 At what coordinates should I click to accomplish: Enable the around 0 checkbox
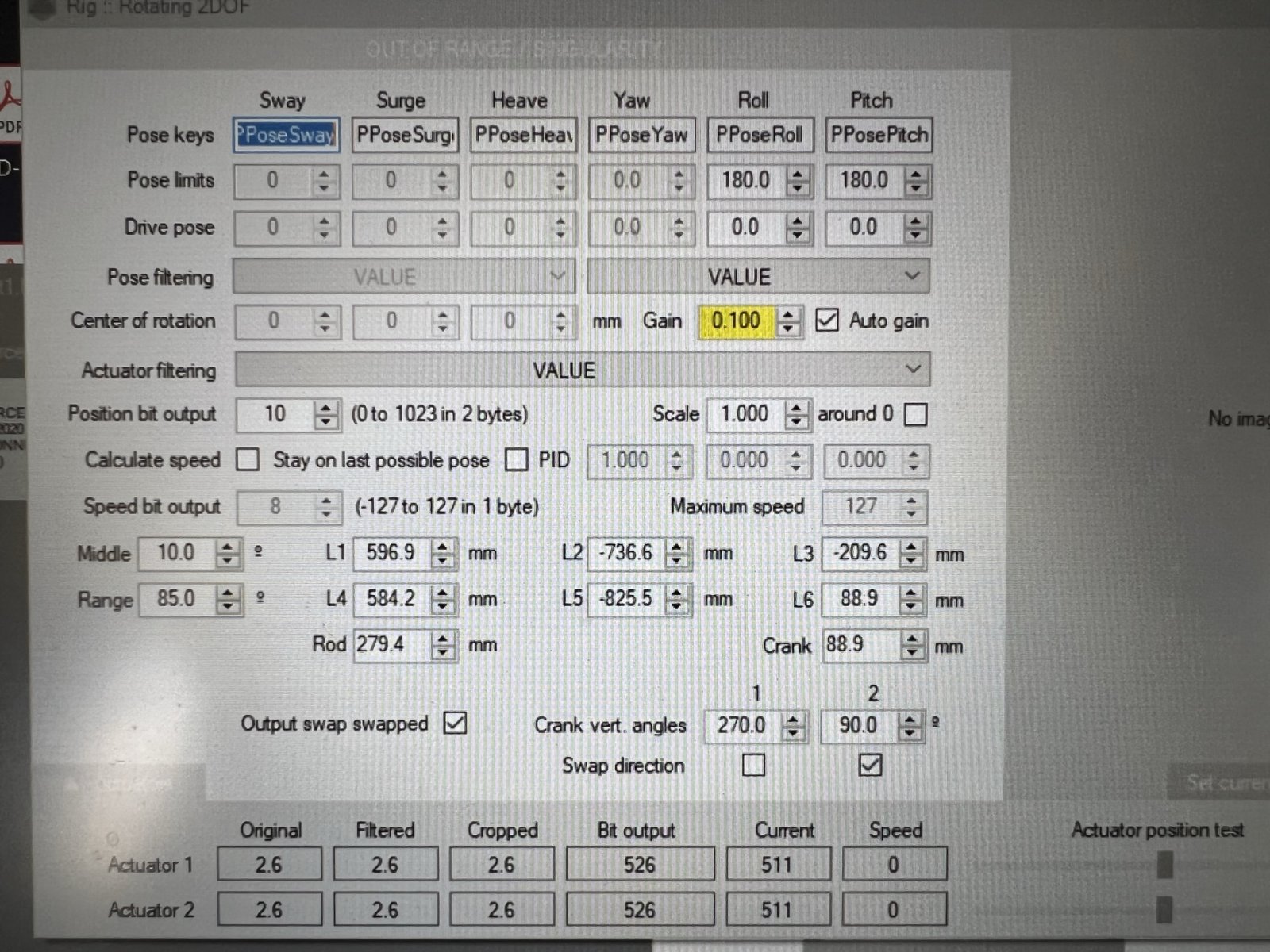click(915, 414)
